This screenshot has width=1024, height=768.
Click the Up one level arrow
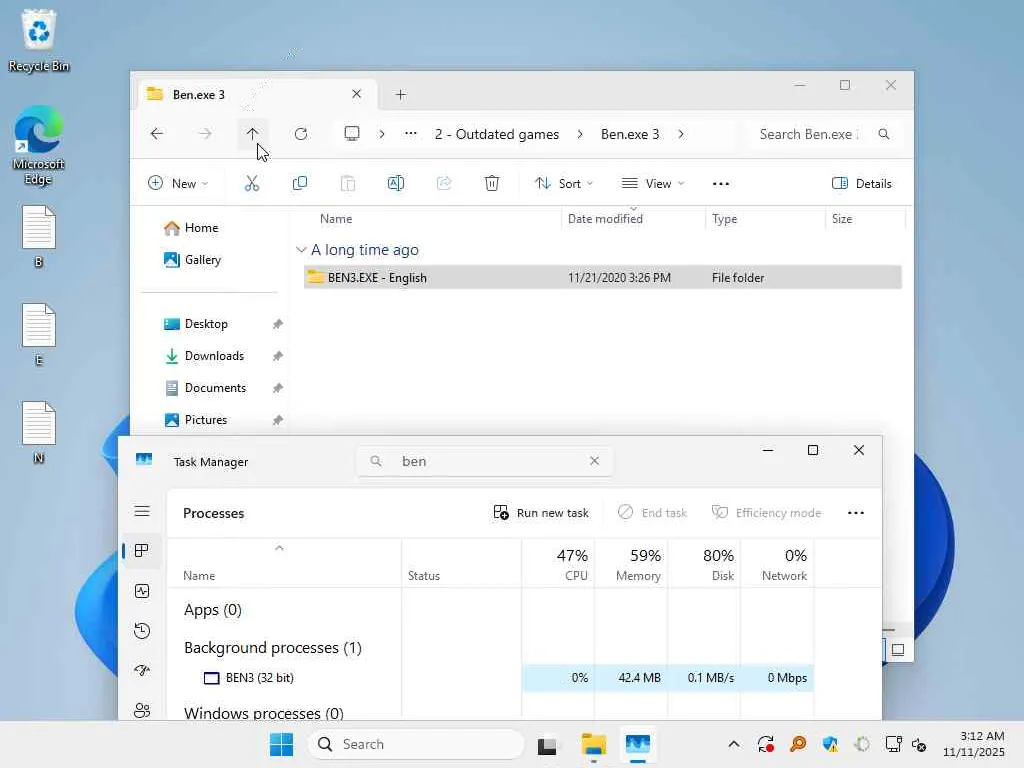pyautogui.click(x=253, y=134)
